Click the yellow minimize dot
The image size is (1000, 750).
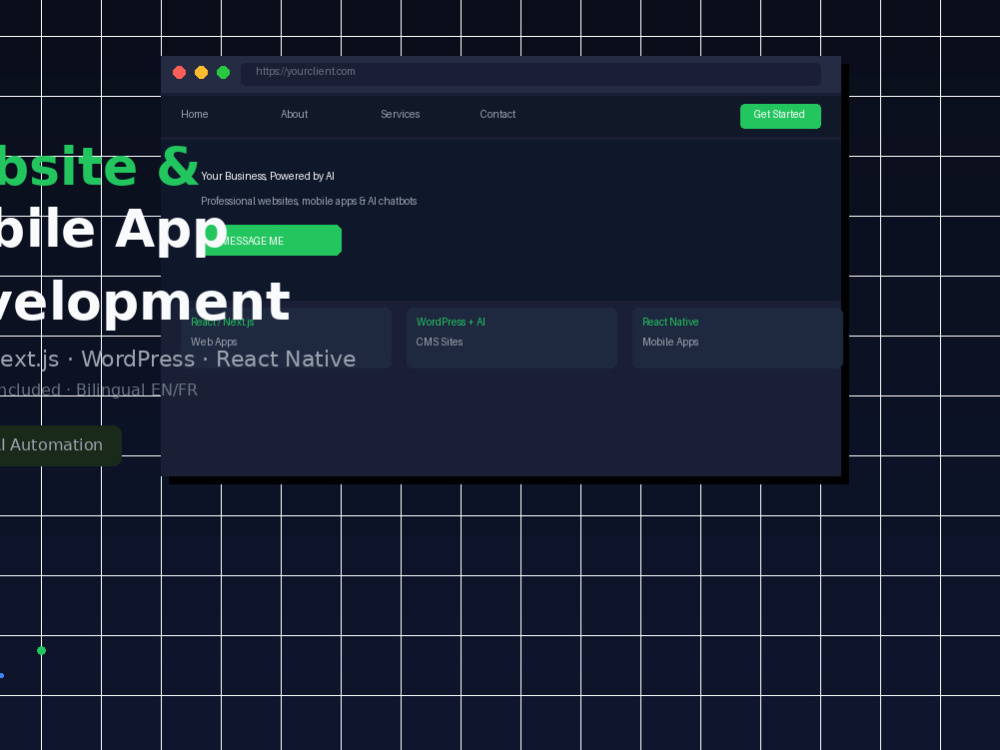point(201,73)
